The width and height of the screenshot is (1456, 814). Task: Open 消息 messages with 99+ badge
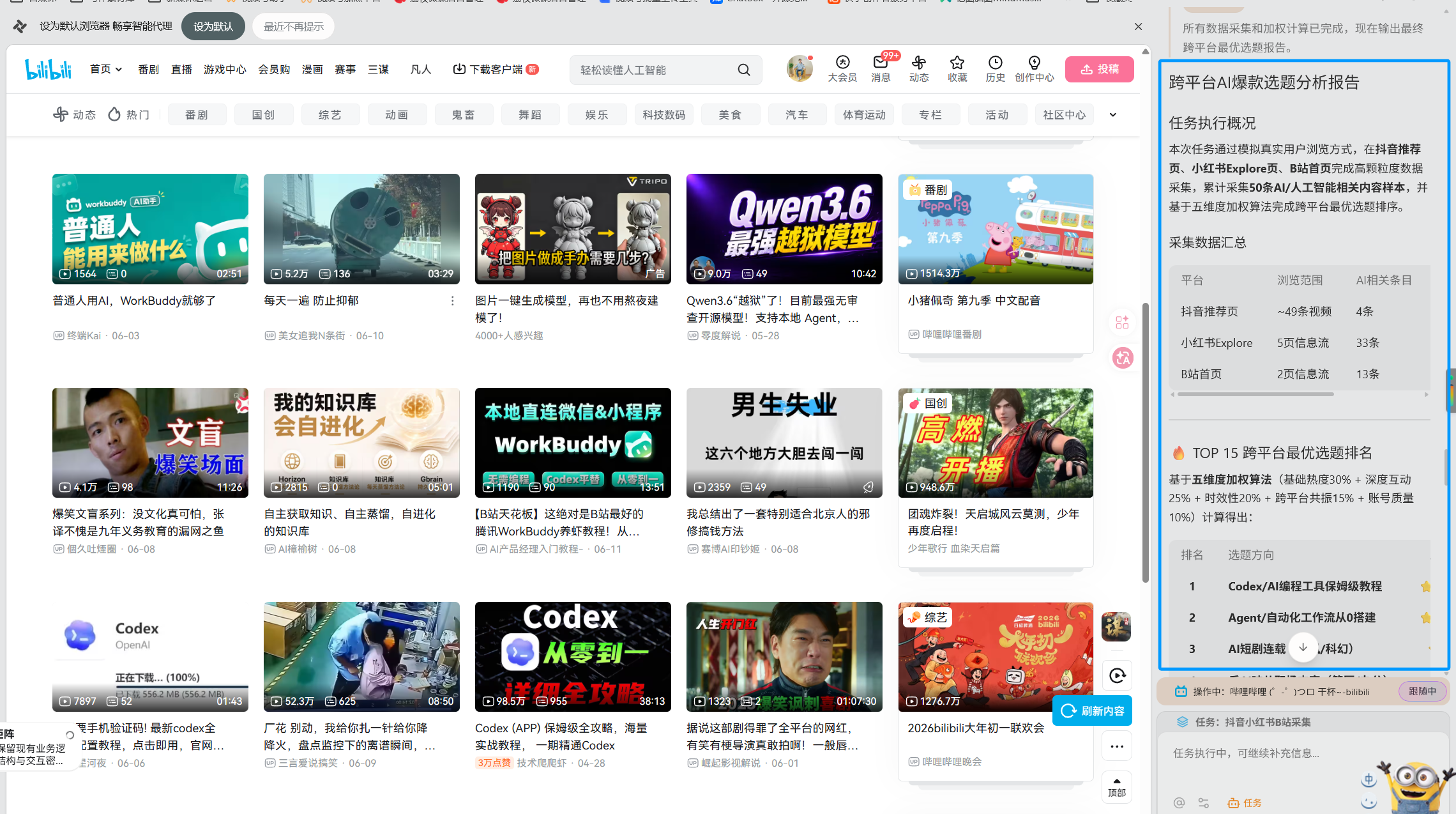pos(881,69)
